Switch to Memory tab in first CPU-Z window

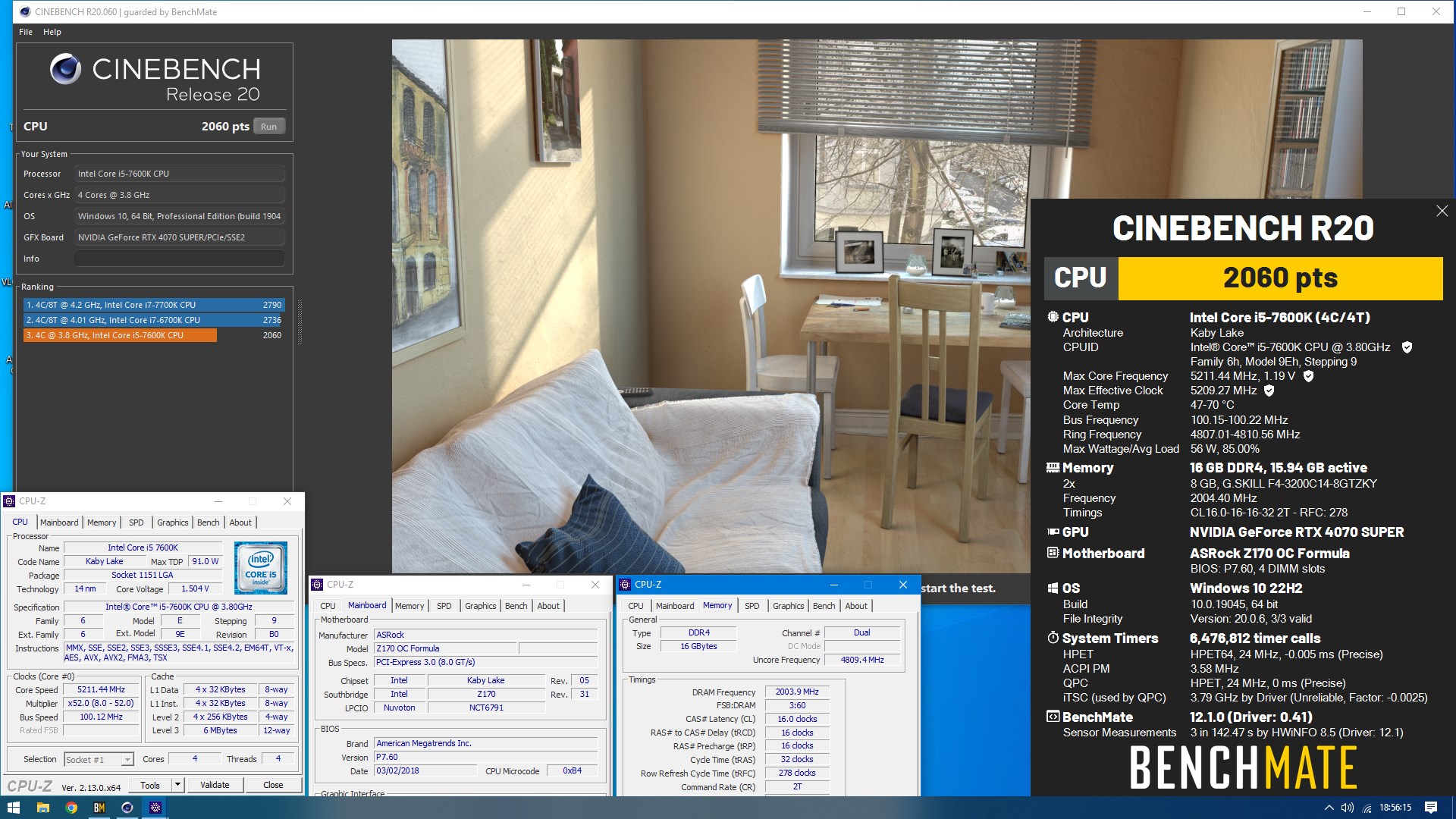point(102,522)
